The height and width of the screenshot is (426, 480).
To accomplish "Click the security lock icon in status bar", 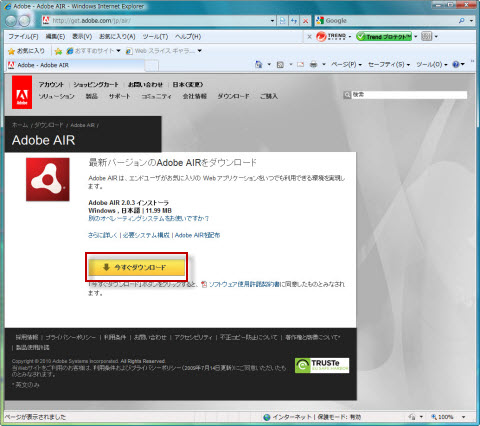I will [x=412, y=417].
